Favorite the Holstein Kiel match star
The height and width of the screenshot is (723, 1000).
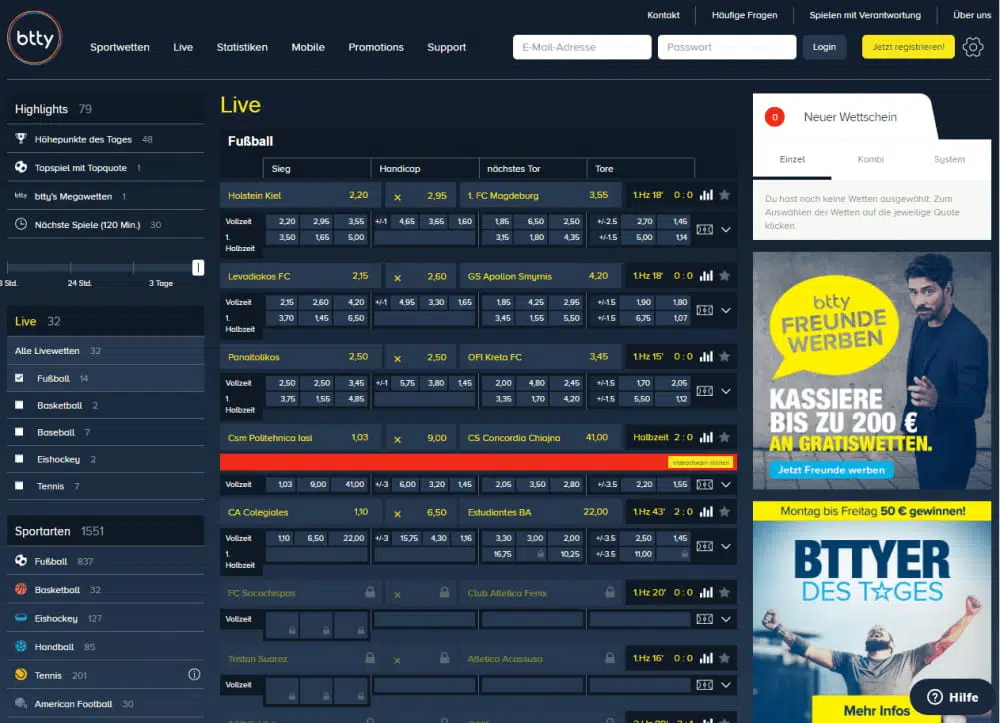(x=724, y=195)
